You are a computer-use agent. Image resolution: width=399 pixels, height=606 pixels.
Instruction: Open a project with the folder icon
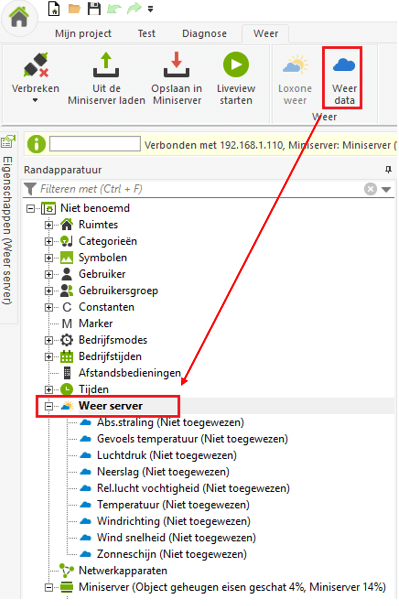[74, 8]
